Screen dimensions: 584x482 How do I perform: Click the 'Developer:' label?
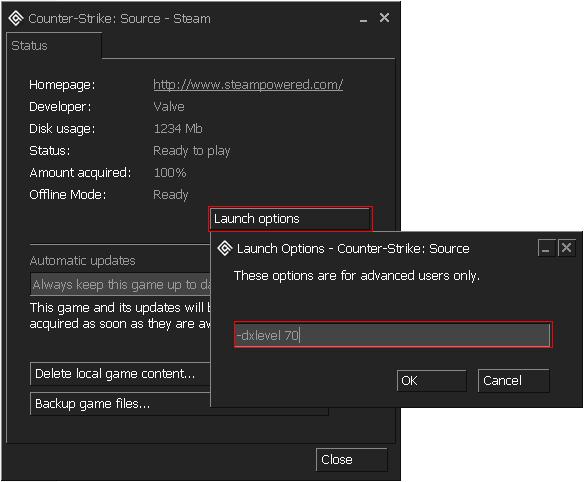tap(60, 107)
